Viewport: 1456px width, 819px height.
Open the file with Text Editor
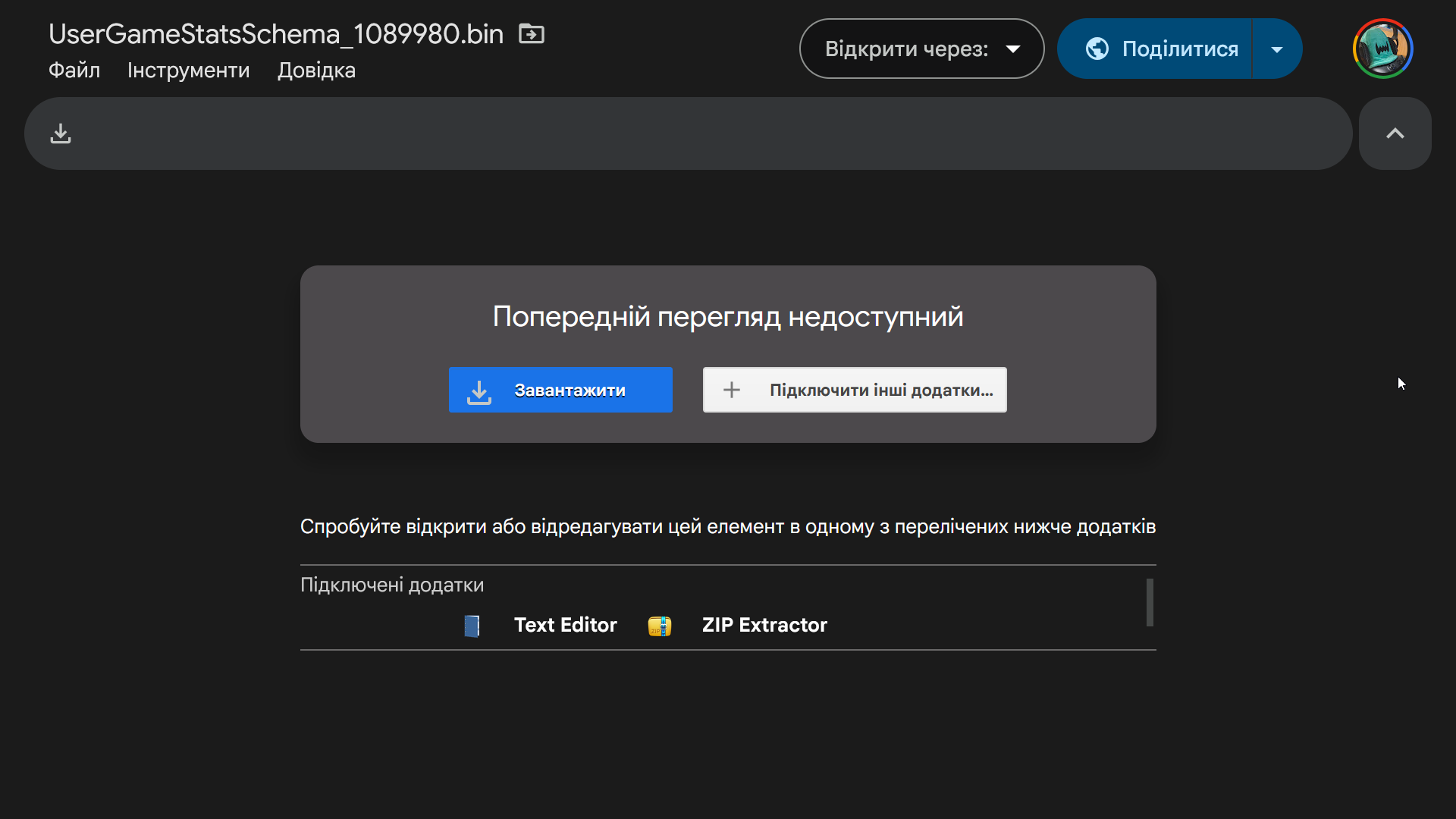click(x=565, y=625)
